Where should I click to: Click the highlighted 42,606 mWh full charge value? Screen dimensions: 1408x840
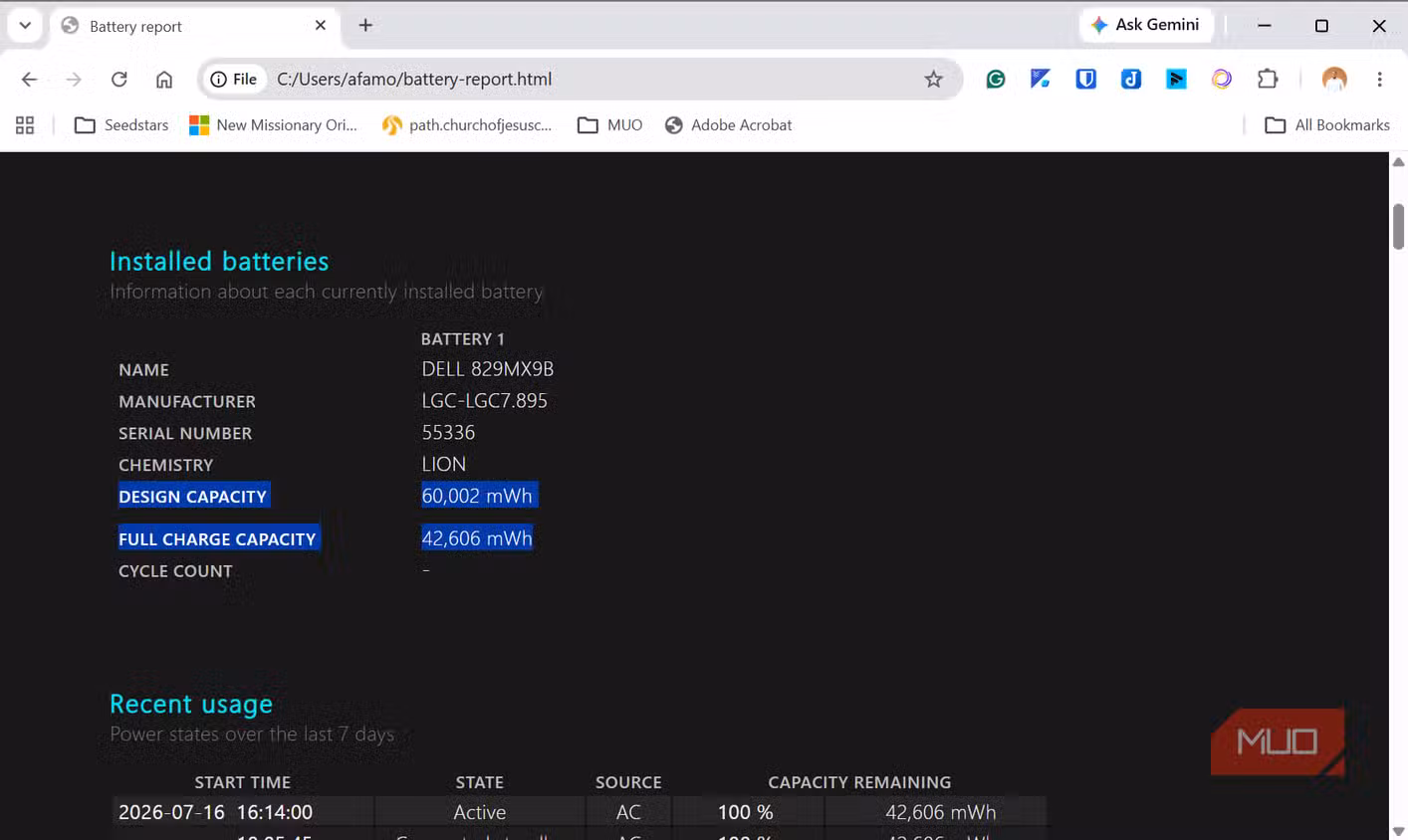coord(477,538)
